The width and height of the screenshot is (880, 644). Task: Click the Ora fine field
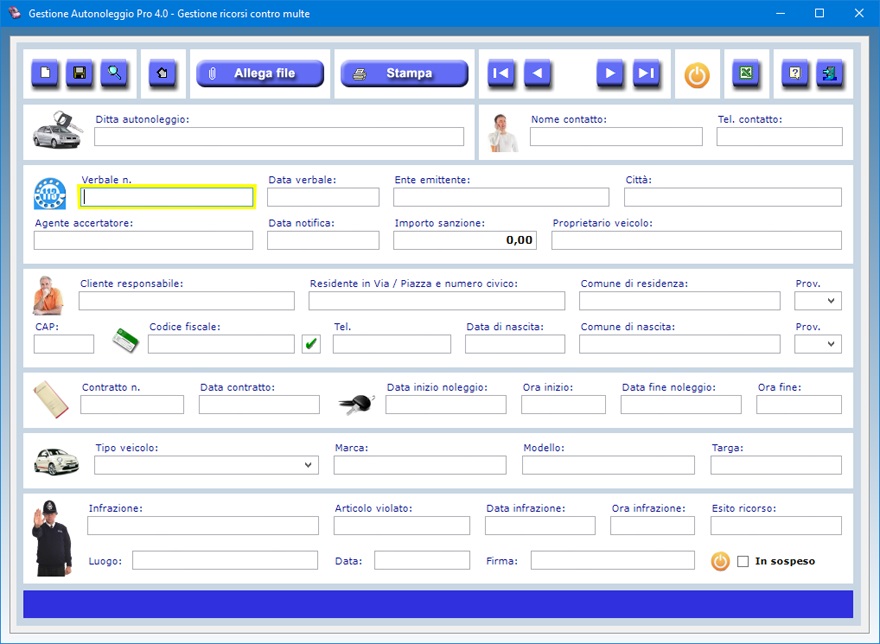799,404
